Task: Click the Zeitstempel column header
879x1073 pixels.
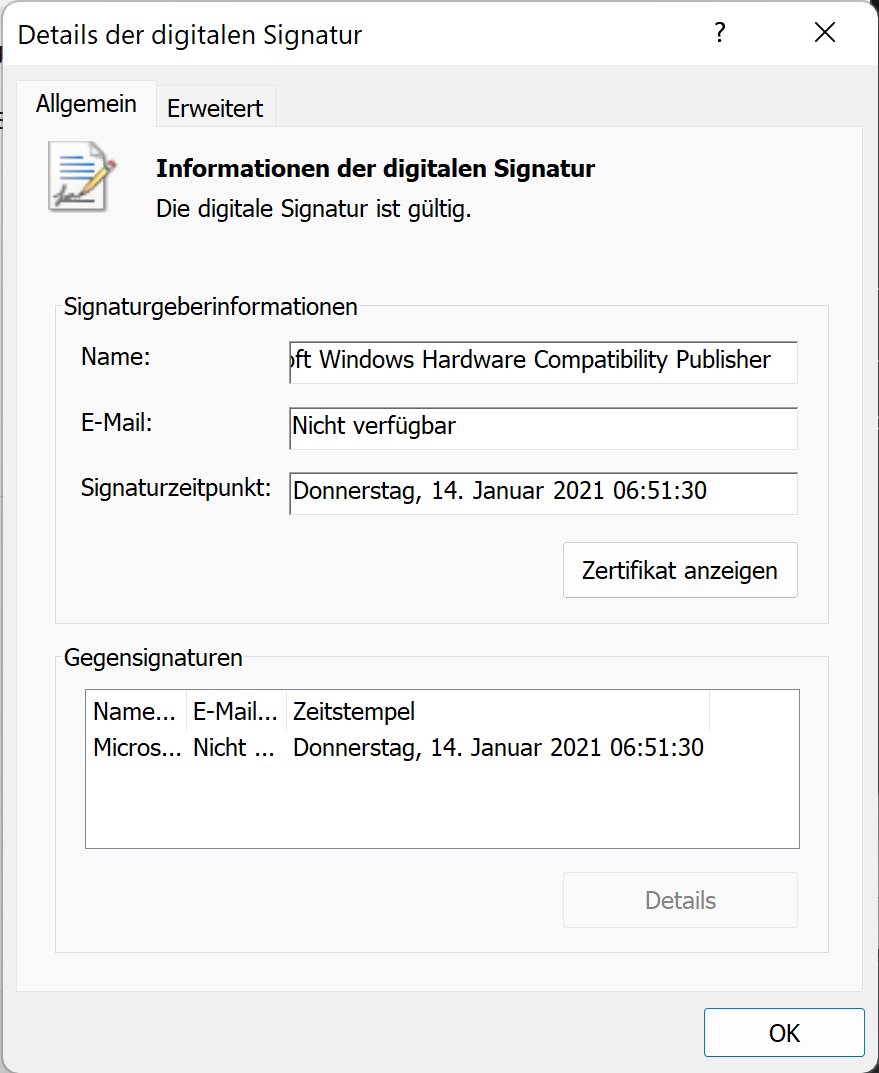Action: pos(498,711)
